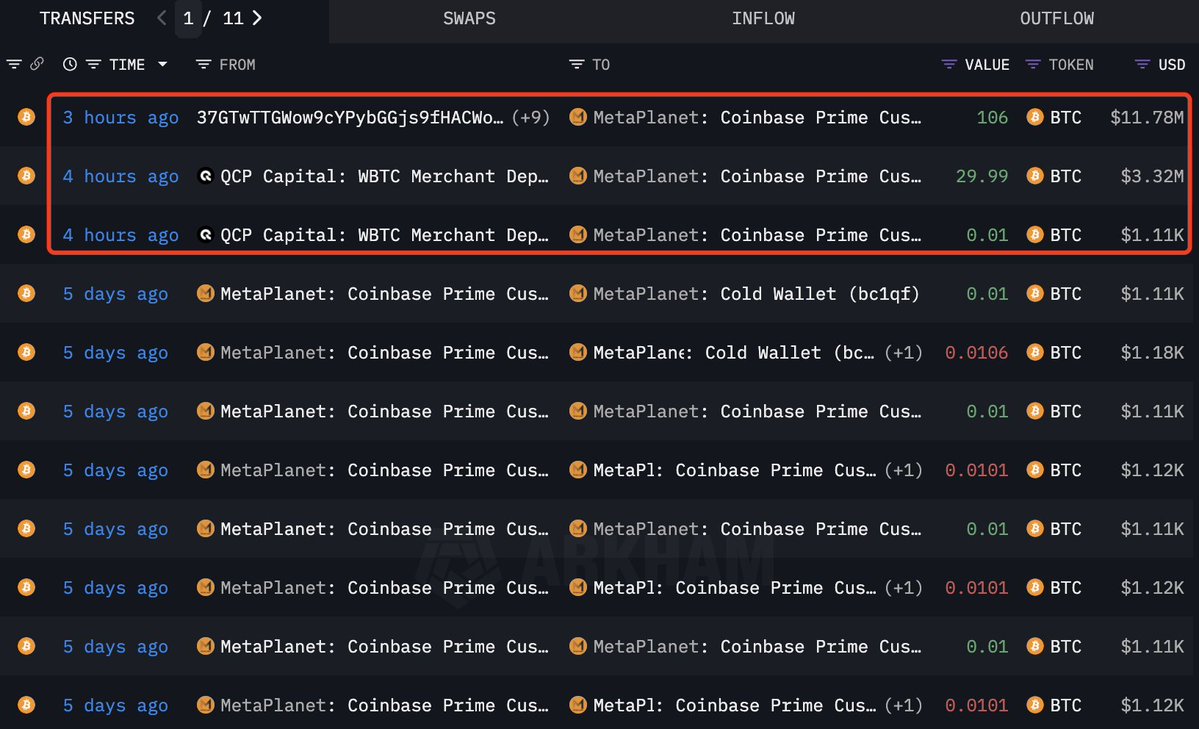Click the link icon in the header row

tap(38, 64)
